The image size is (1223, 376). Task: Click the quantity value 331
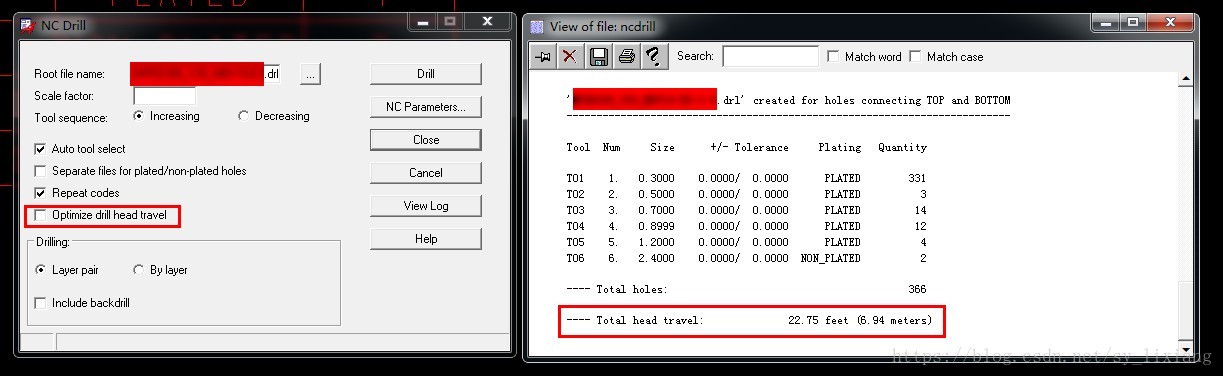click(917, 178)
